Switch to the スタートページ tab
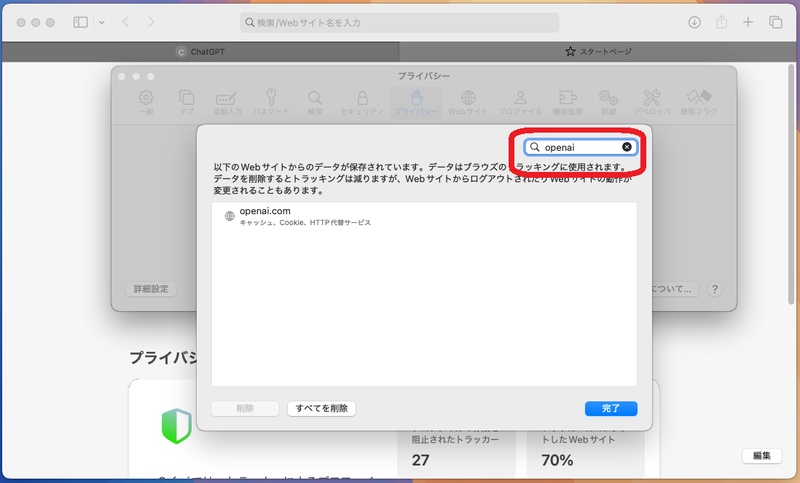The width and height of the screenshot is (800, 483). [598, 52]
